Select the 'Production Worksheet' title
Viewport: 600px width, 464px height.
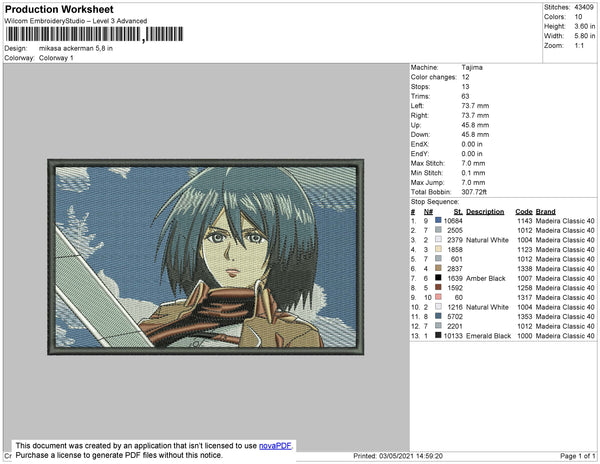tap(59, 10)
